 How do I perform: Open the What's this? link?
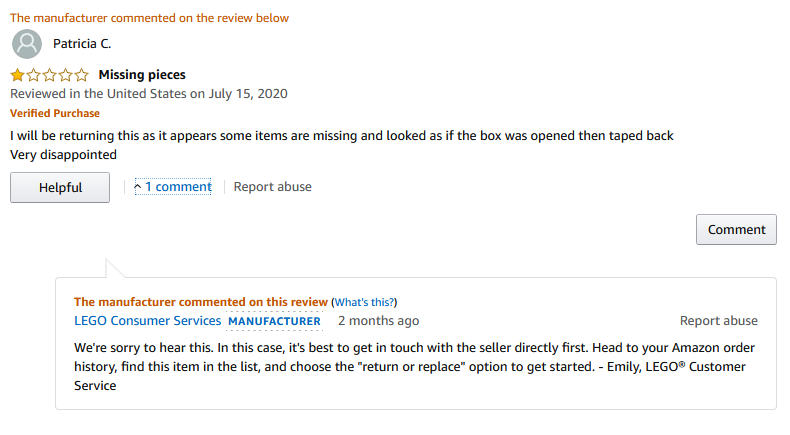coord(364,302)
